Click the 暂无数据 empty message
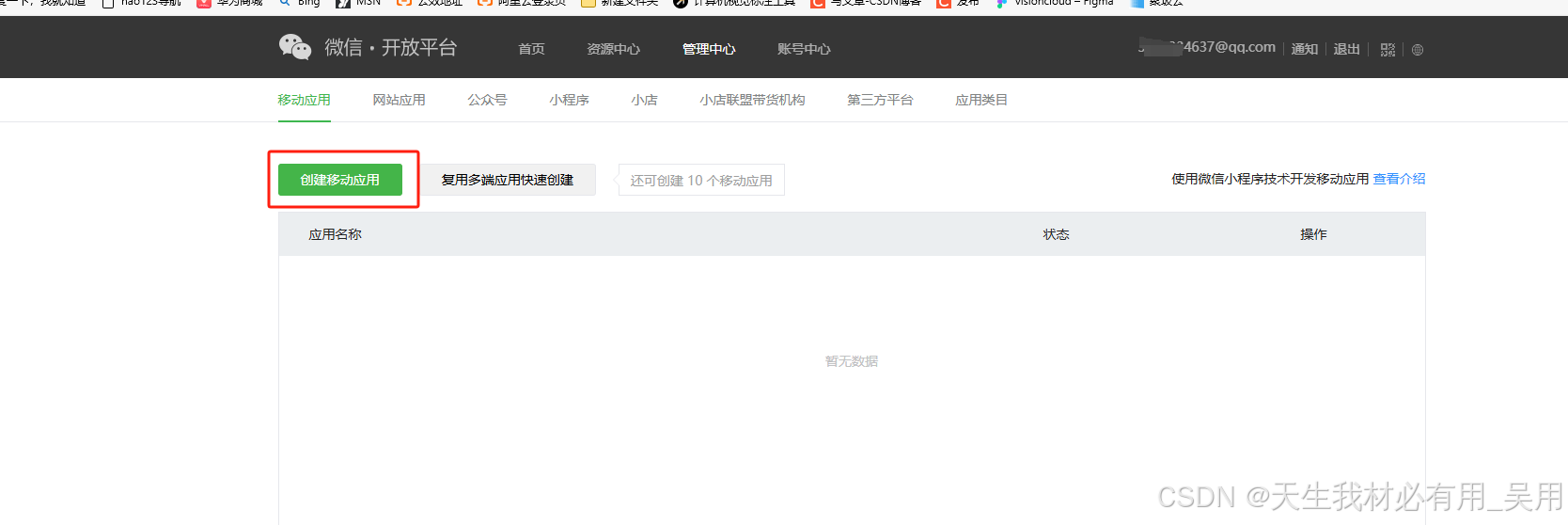Screen dimensions: 1568x525 point(852,361)
